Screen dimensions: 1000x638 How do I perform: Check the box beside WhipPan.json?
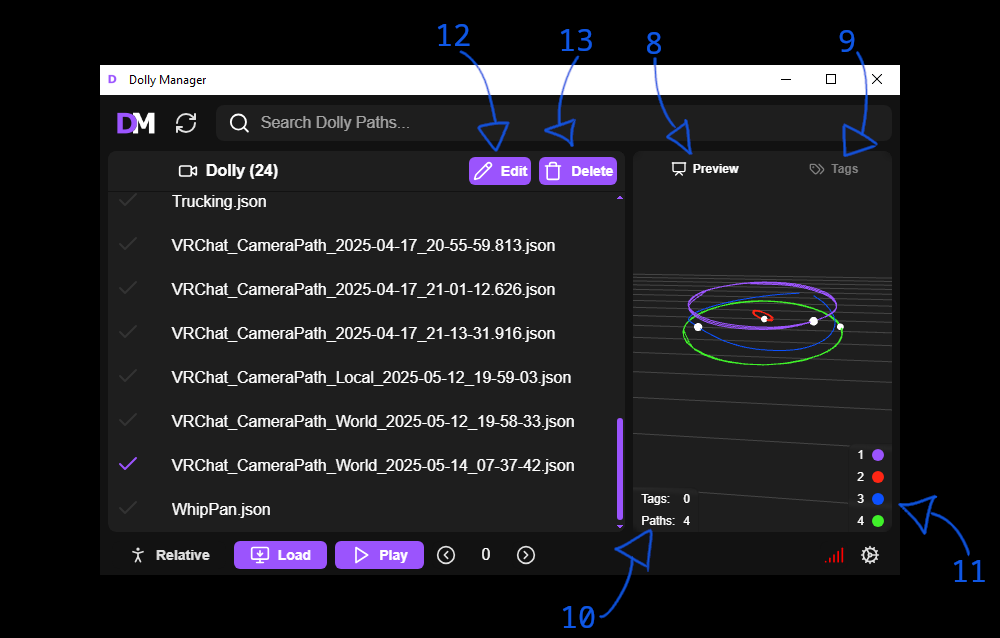point(128,508)
